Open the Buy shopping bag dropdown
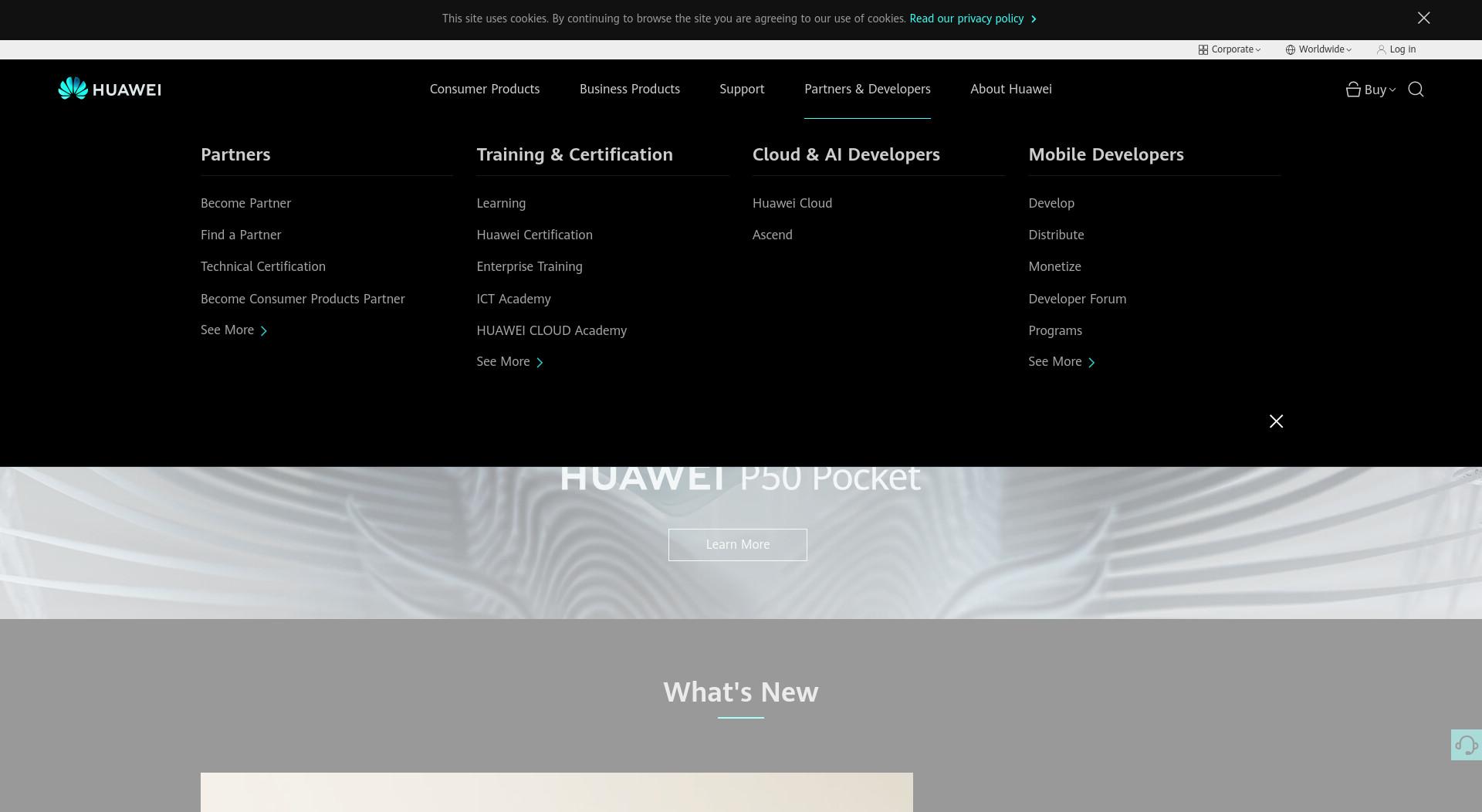 pos(1370,90)
